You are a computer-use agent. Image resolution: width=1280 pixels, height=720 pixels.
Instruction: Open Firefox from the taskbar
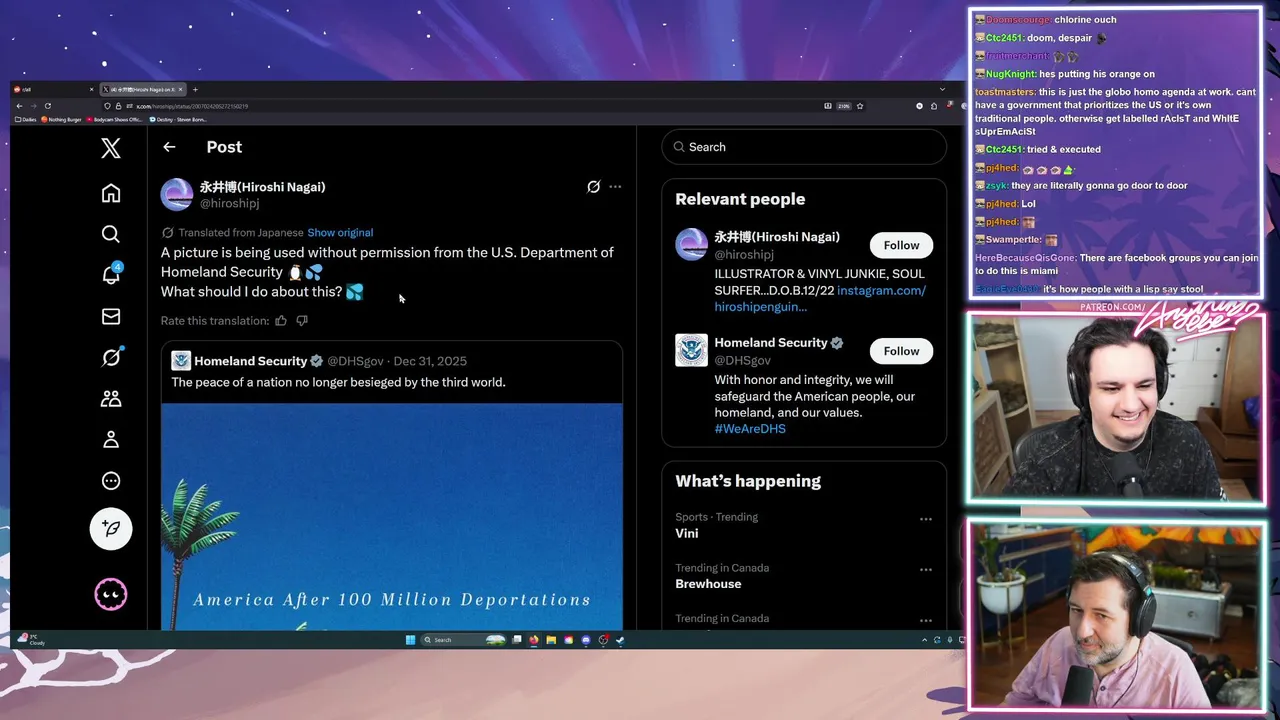pyautogui.click(x=533, y=640)
